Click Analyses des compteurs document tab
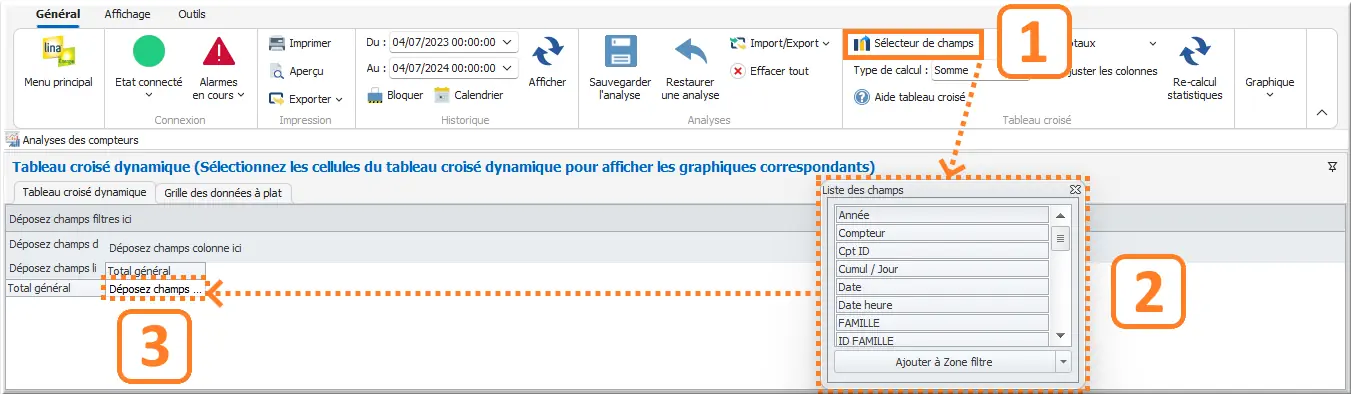This screenshot has width=1351, height=394. (x=72, y=140)
